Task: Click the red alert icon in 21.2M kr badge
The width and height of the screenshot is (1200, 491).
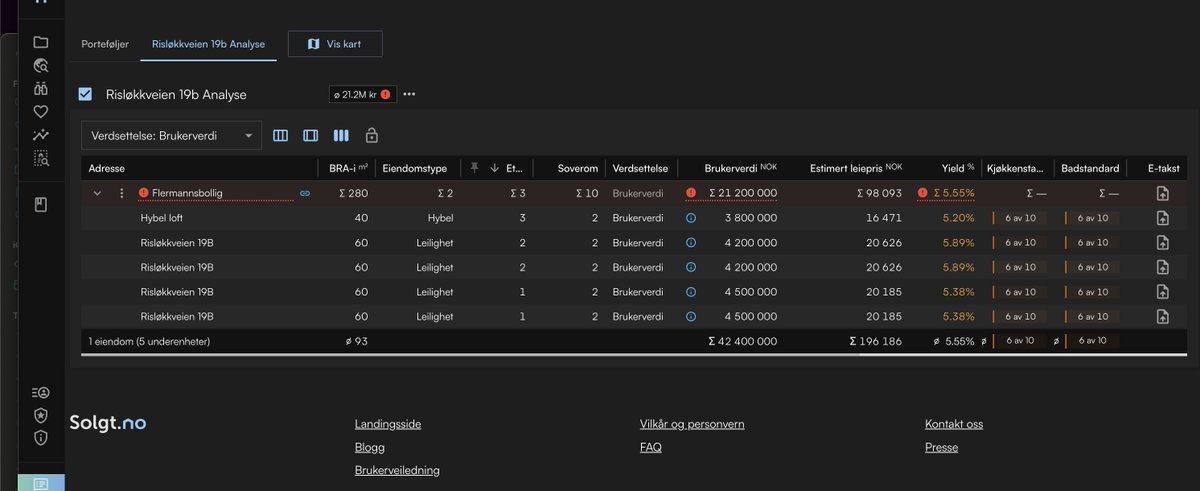Action: (386, 94)
